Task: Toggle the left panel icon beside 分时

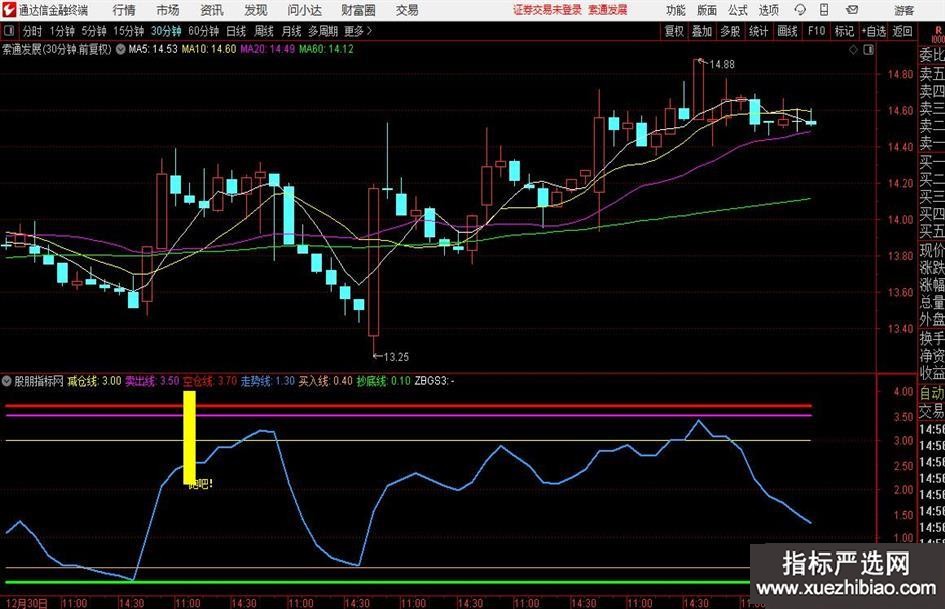Action: pyautogui.click(x=8, y=31)
